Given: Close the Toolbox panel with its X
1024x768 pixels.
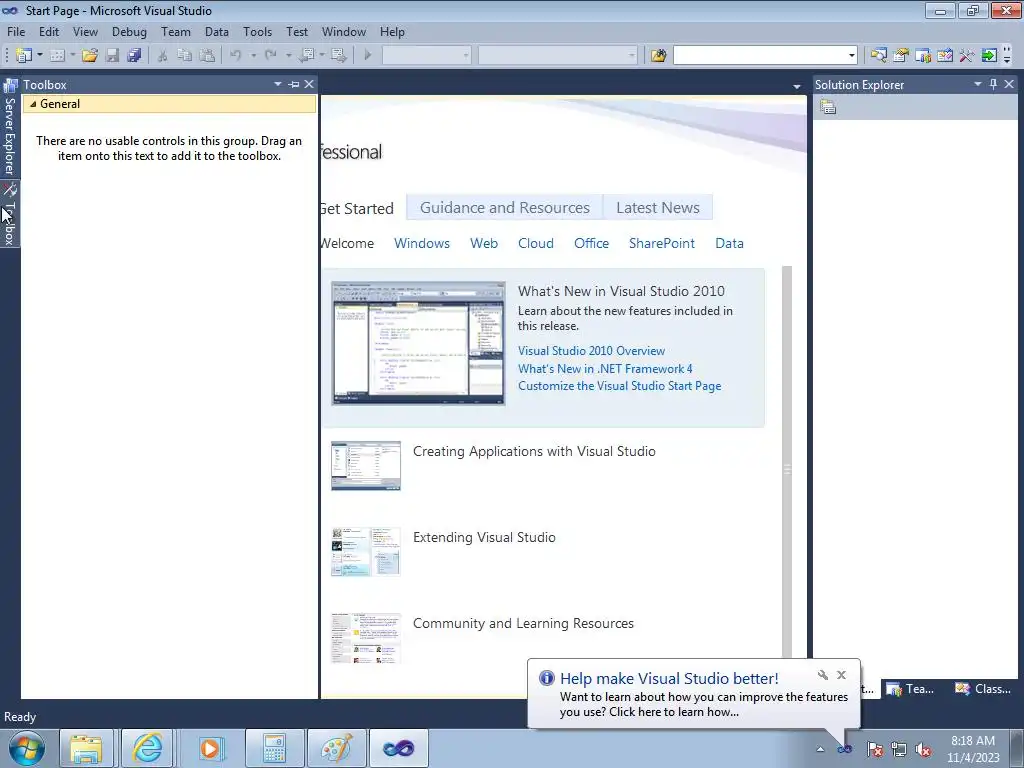Looking at the screenshot, I should coord(309,84).
